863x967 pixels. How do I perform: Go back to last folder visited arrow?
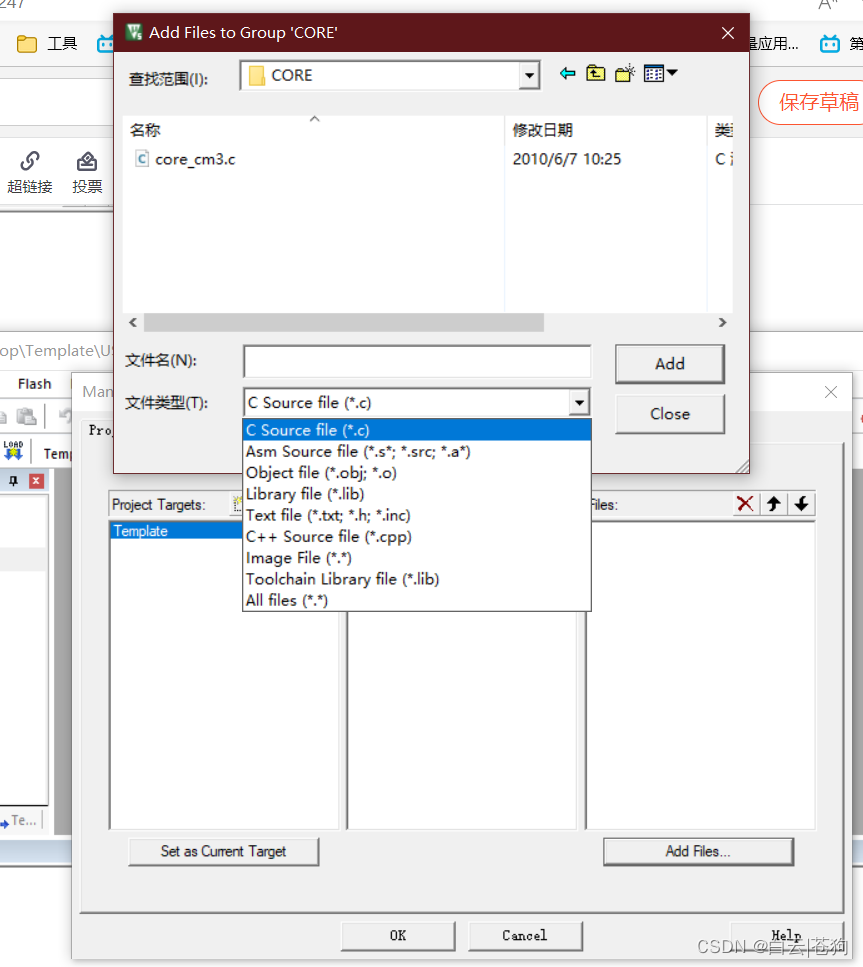[x=568, y=74]
